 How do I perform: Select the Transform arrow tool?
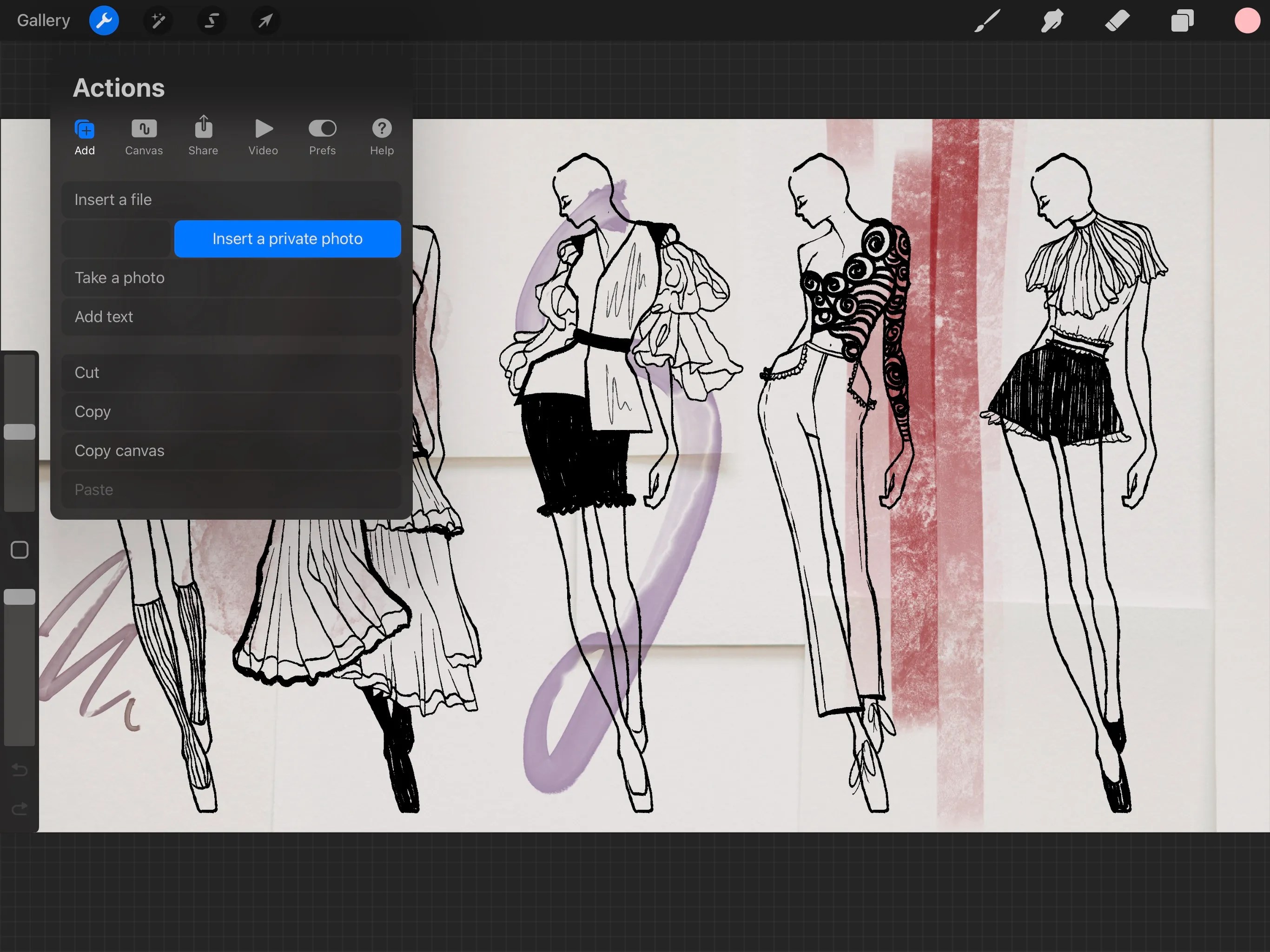pos(265,20)
